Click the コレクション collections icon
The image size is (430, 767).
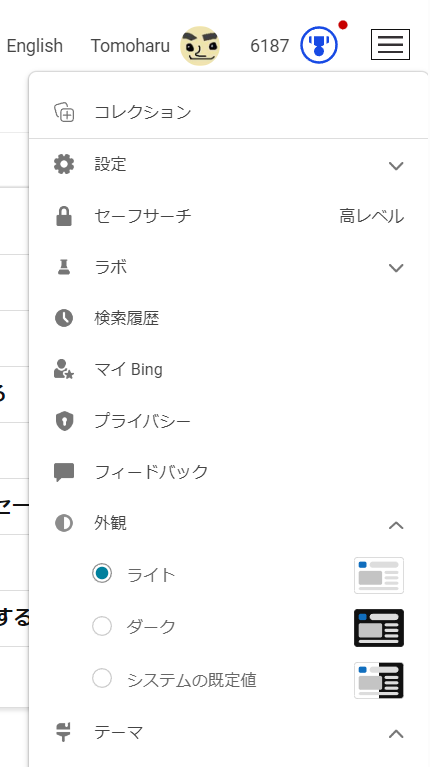[64, 113]
